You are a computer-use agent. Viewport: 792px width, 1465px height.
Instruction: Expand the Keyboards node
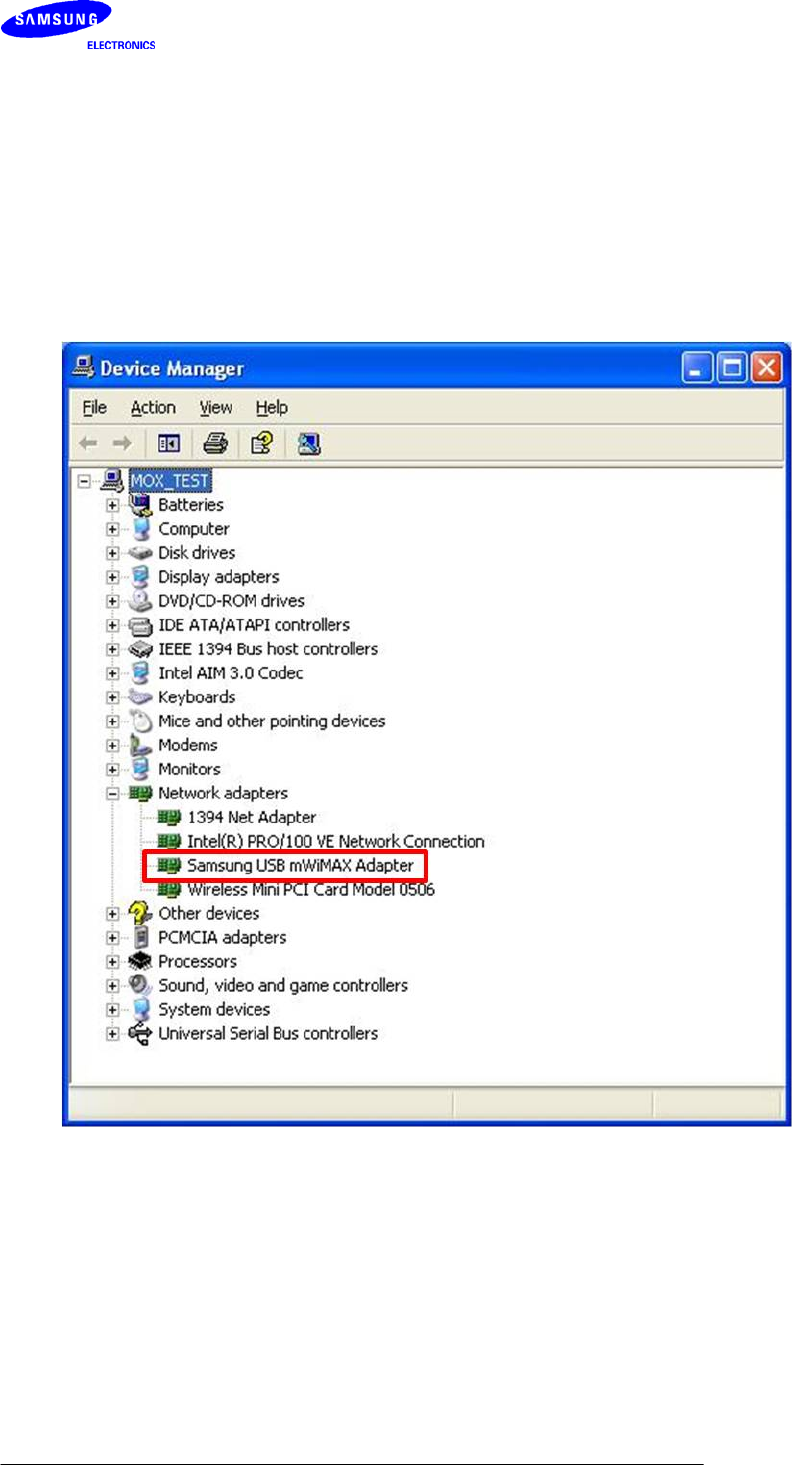point(113,697)
